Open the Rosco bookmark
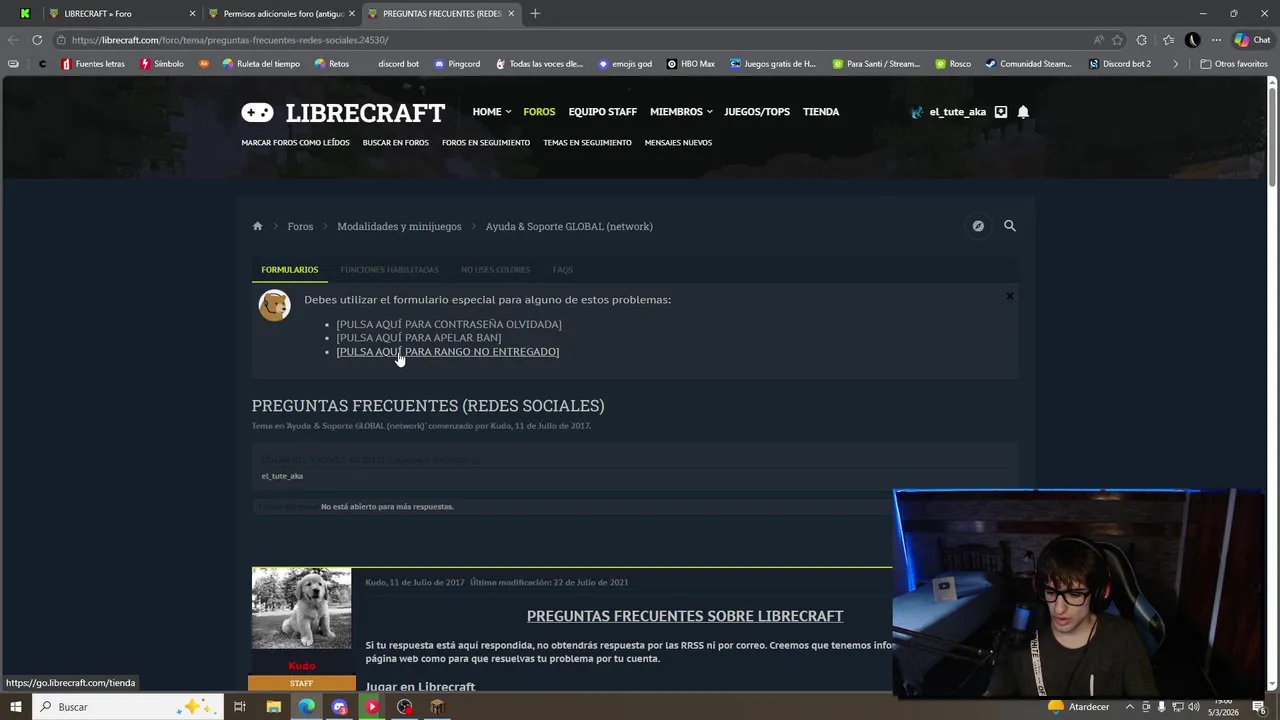Screen dimensions: 1280x720 pos(953,64)
